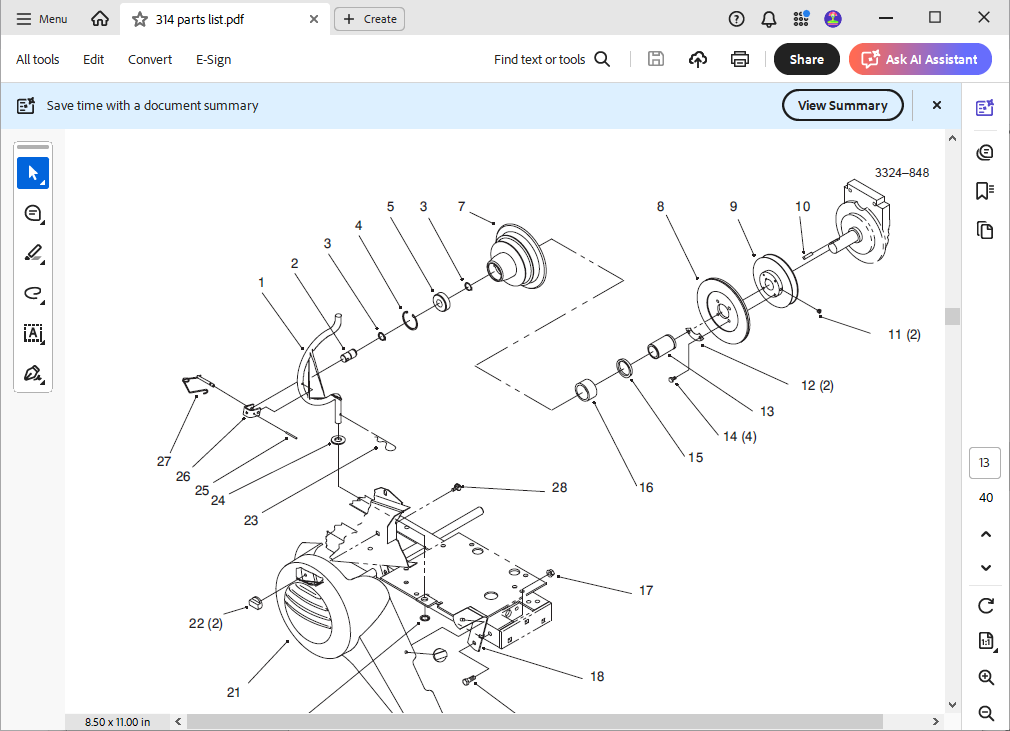Open the Adobe apps grid icon
1010x731 pixels.
801,19
